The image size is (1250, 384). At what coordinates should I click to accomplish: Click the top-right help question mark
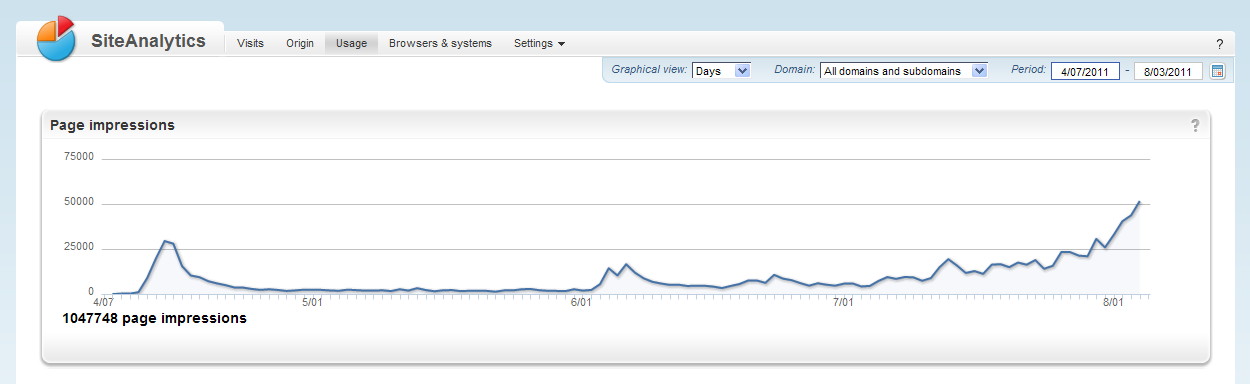point(1219,44)
